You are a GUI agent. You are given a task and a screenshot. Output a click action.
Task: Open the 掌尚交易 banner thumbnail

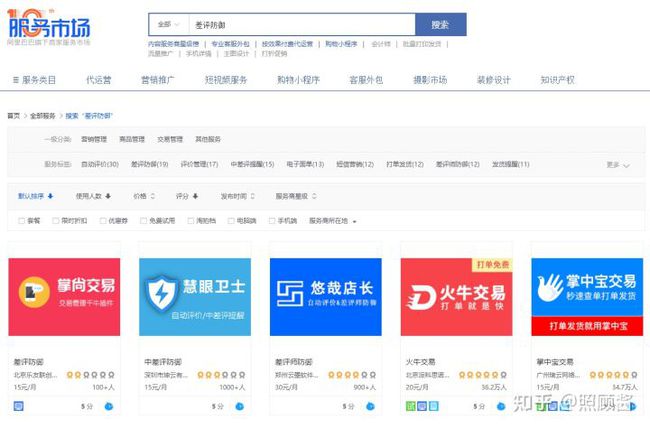pyautogui.click(x=64, y=297)
